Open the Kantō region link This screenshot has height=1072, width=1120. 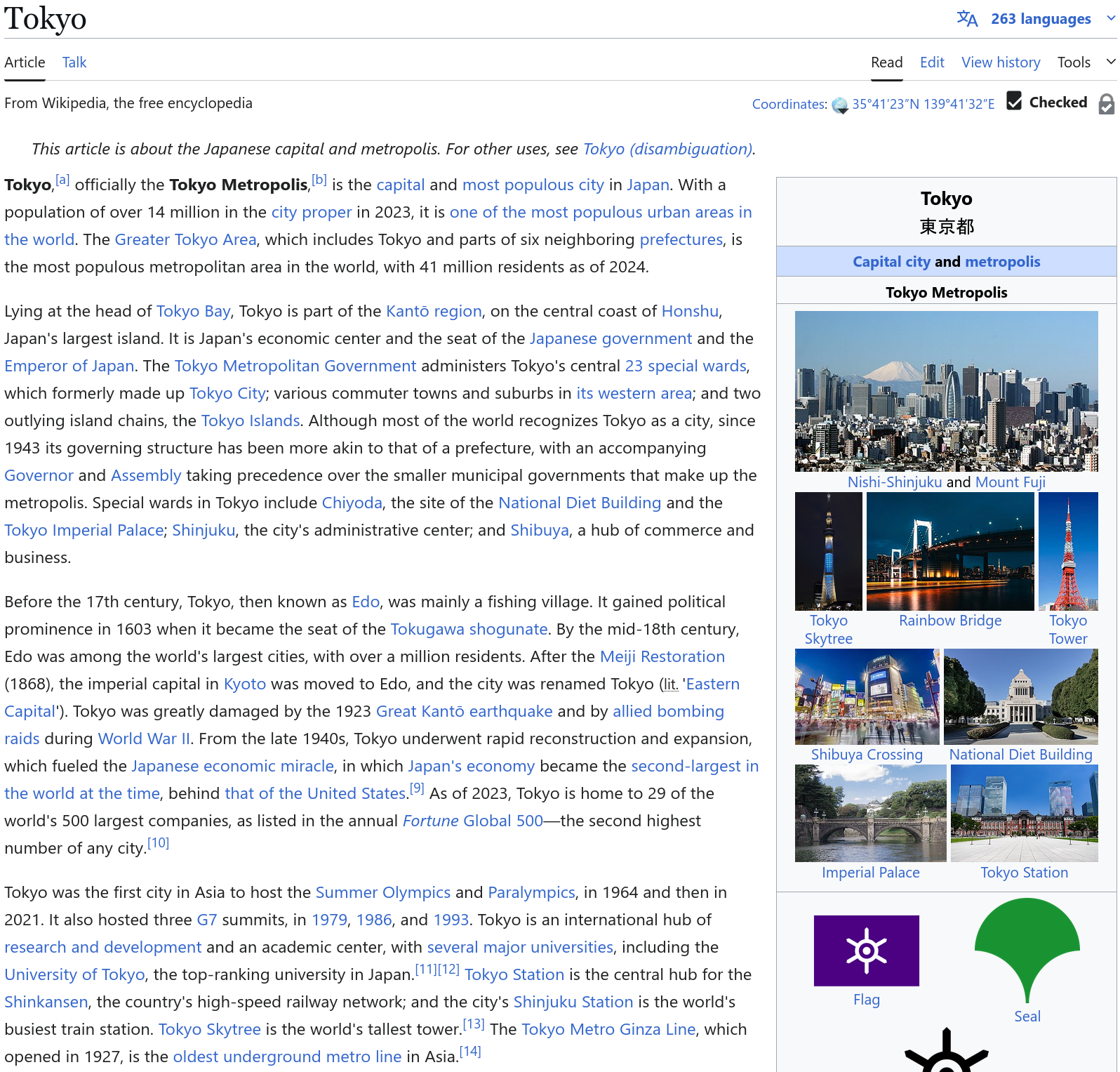tap(434, 311)
